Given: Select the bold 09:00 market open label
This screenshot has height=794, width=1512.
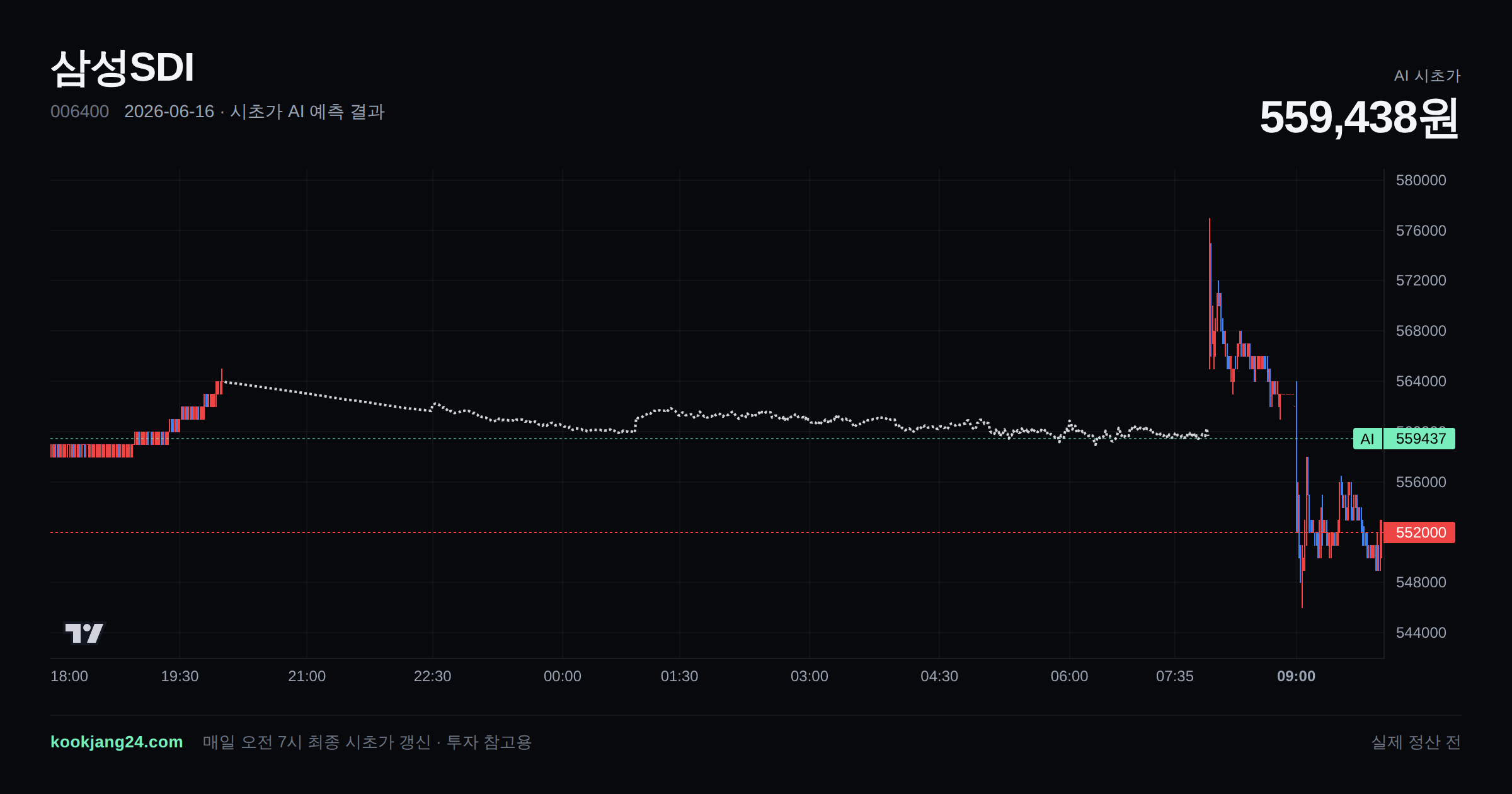Looking at the screenshot, I should [1296, 676].
